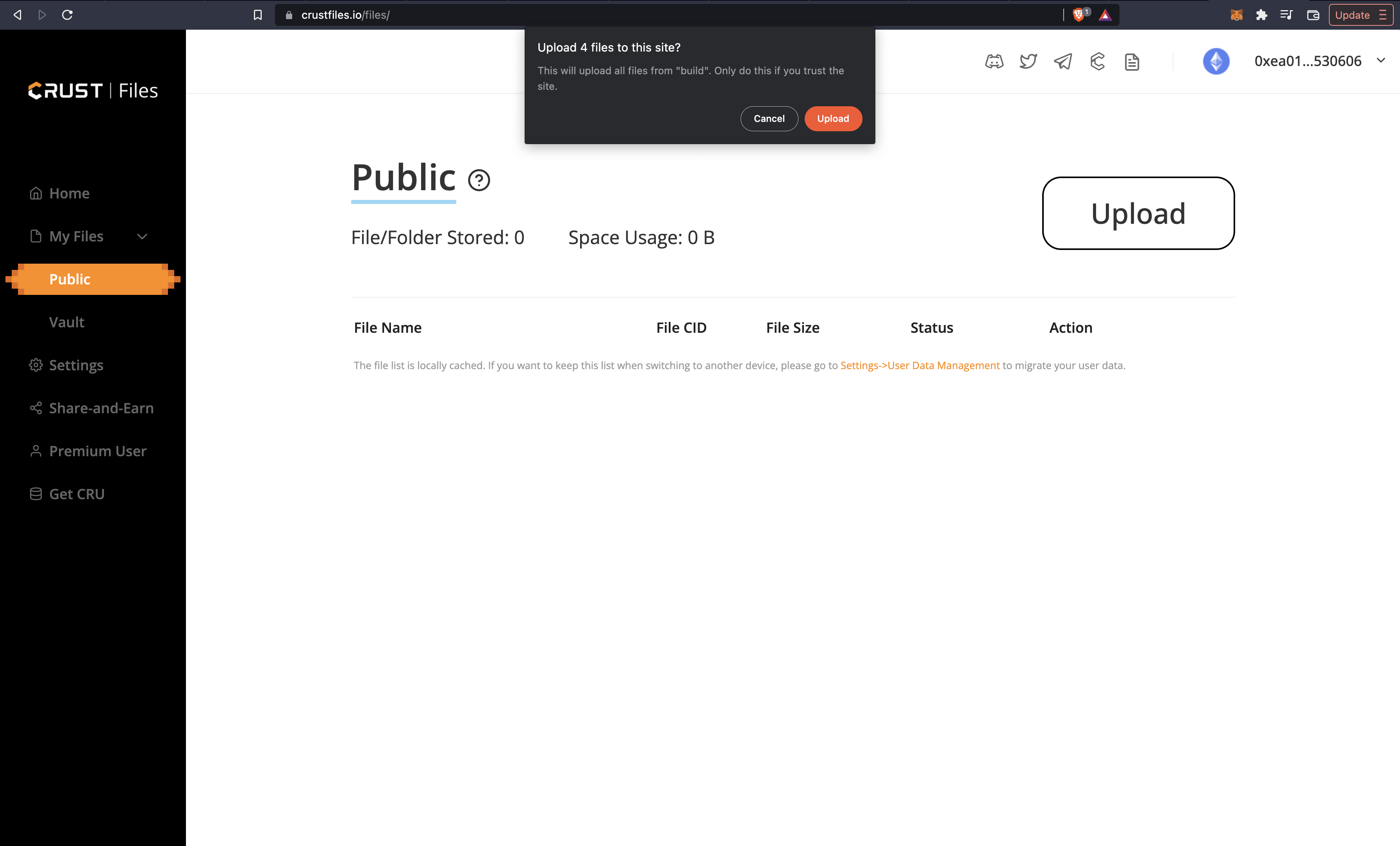Open the Crust Network C icon

(1097, 61)
